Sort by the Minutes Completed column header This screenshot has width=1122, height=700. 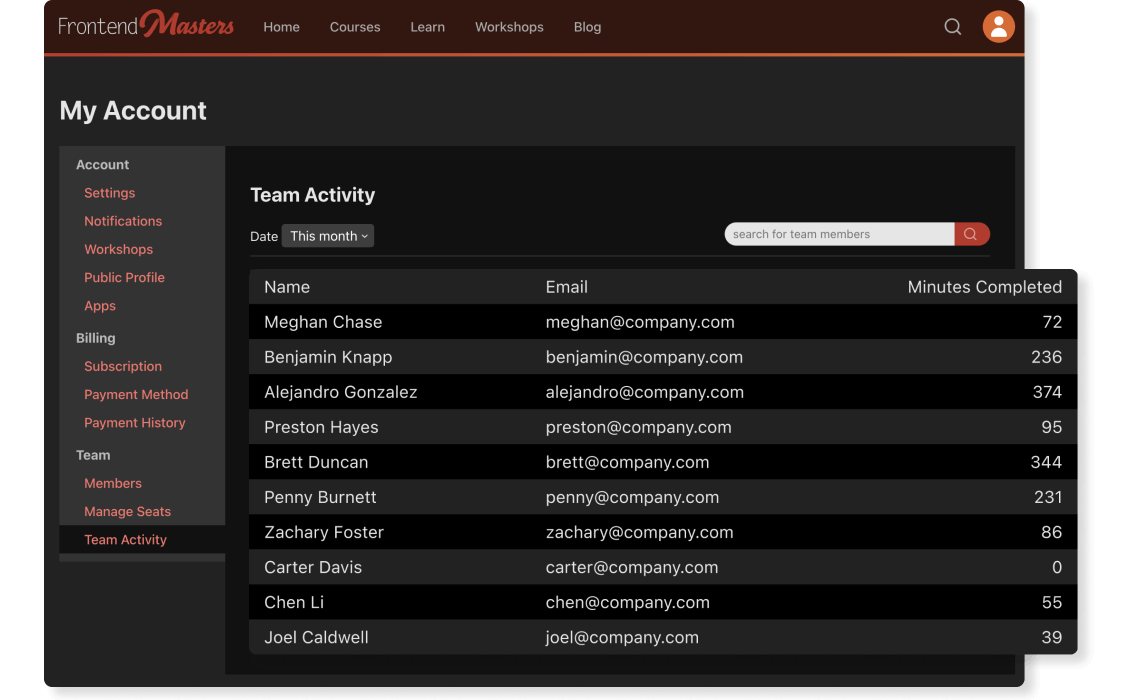click(x=985, y=287)
